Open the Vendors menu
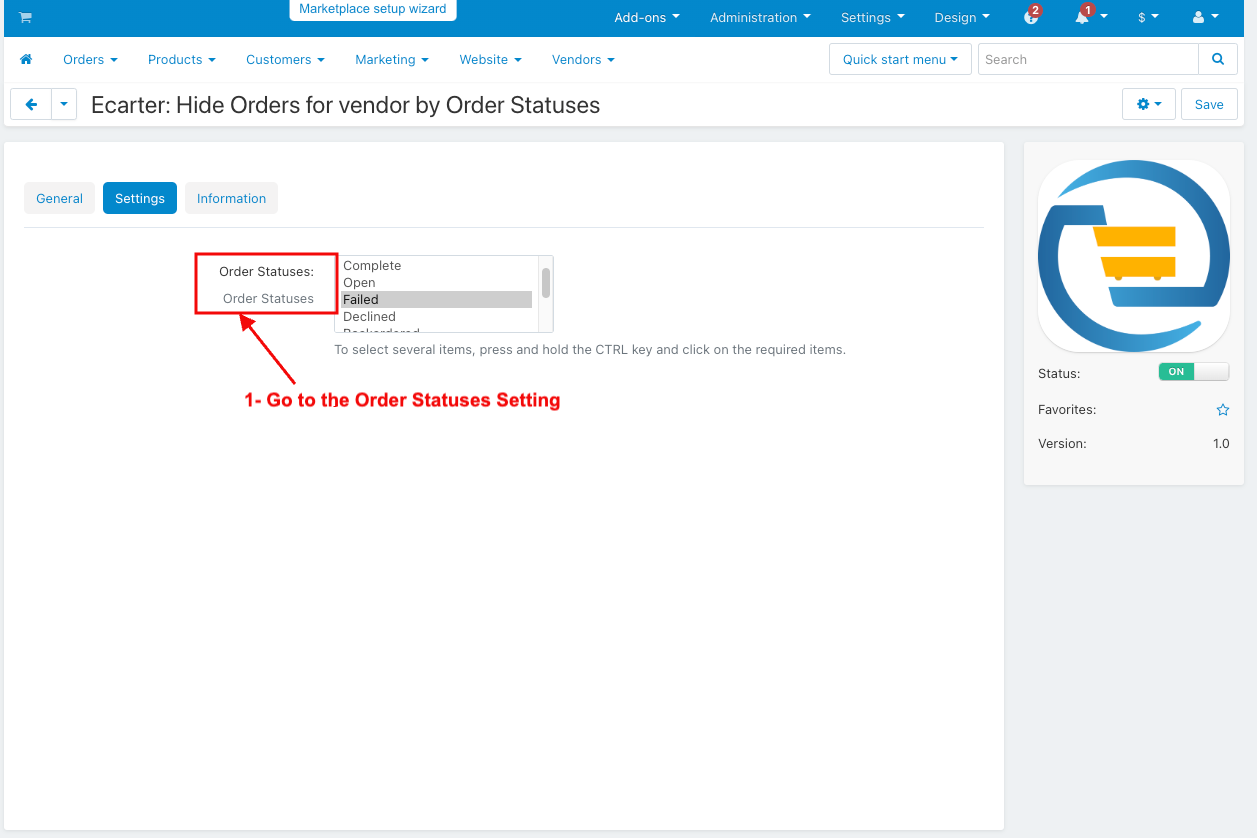The image size is (1257, 838). [583, 59]
